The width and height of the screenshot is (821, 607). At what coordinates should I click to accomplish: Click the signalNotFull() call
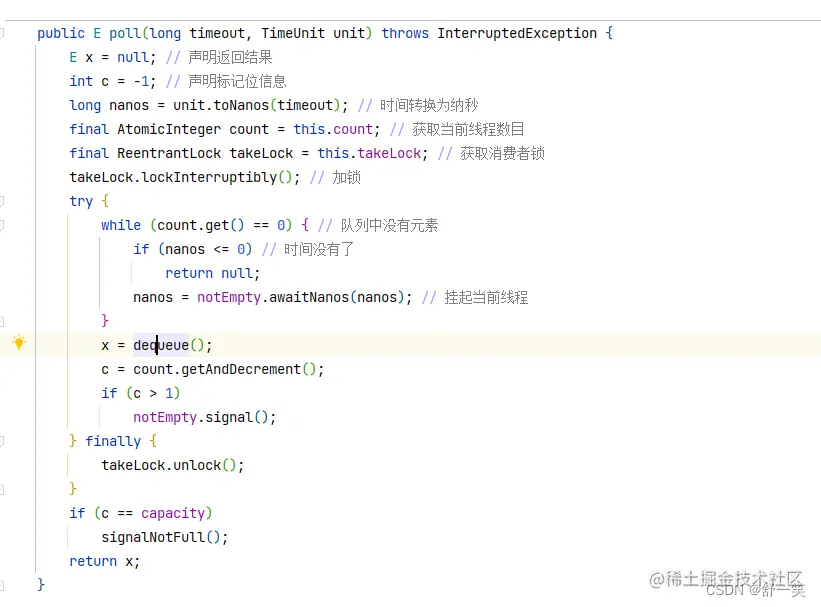coord(164,537)
